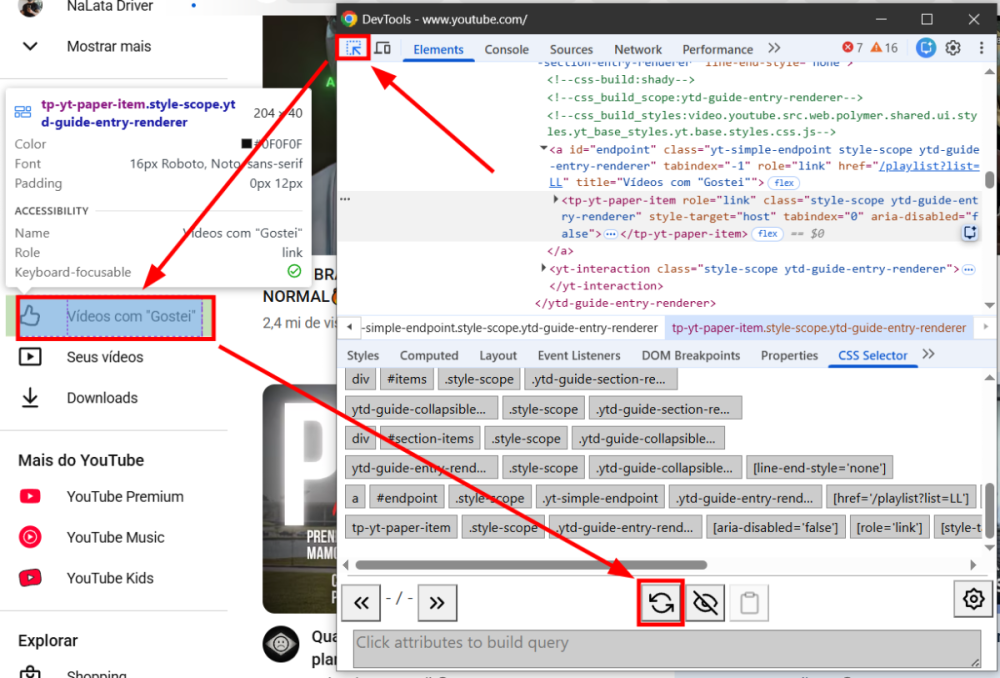This screenshot has width=1000, height=678.
Task: Toggle the device toolbar icon
Action: click(x=383, y=48)
